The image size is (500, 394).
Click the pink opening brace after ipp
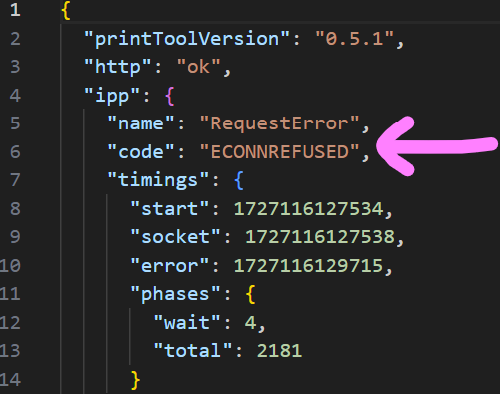pyautogui.click(x=170, y=97)
